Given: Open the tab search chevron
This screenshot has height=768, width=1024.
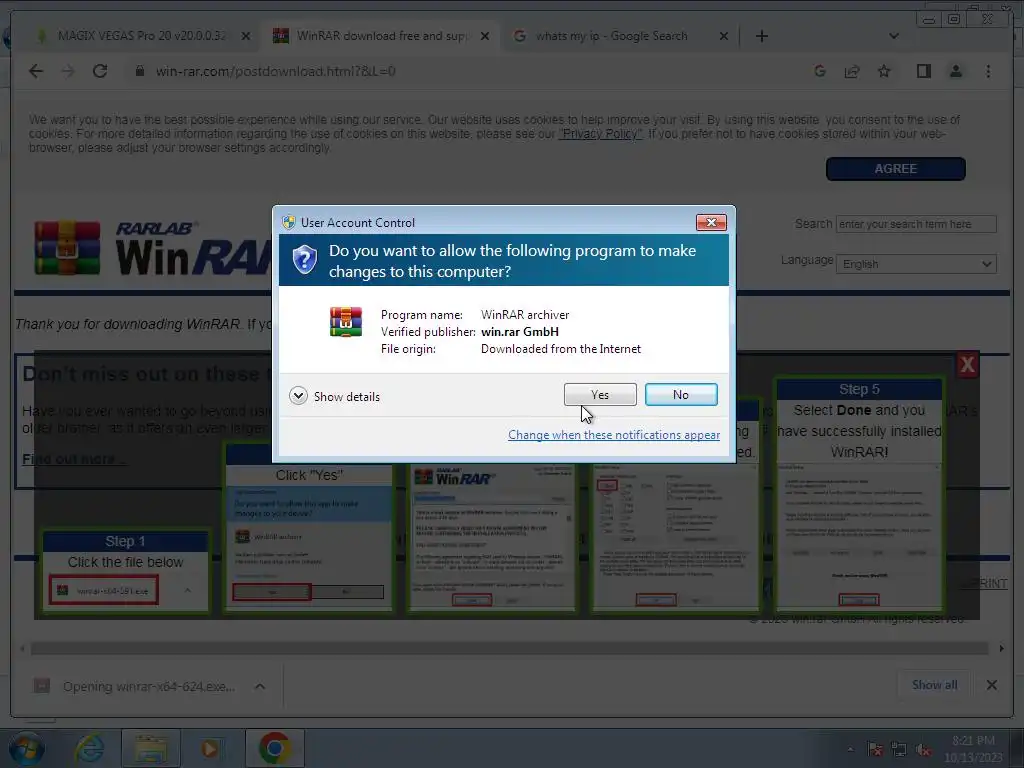Looking at the screenshot, I should pyautogui.click(x=893, y=36).
